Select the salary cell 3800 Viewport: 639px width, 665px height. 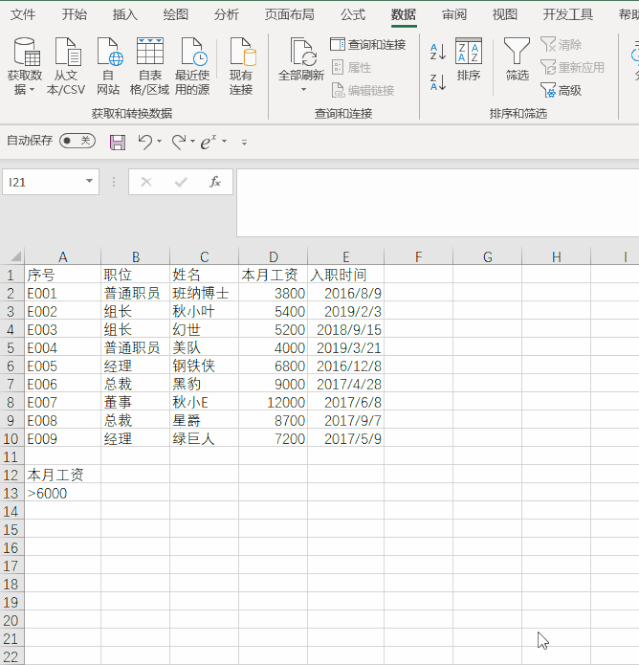coord(273,293)
